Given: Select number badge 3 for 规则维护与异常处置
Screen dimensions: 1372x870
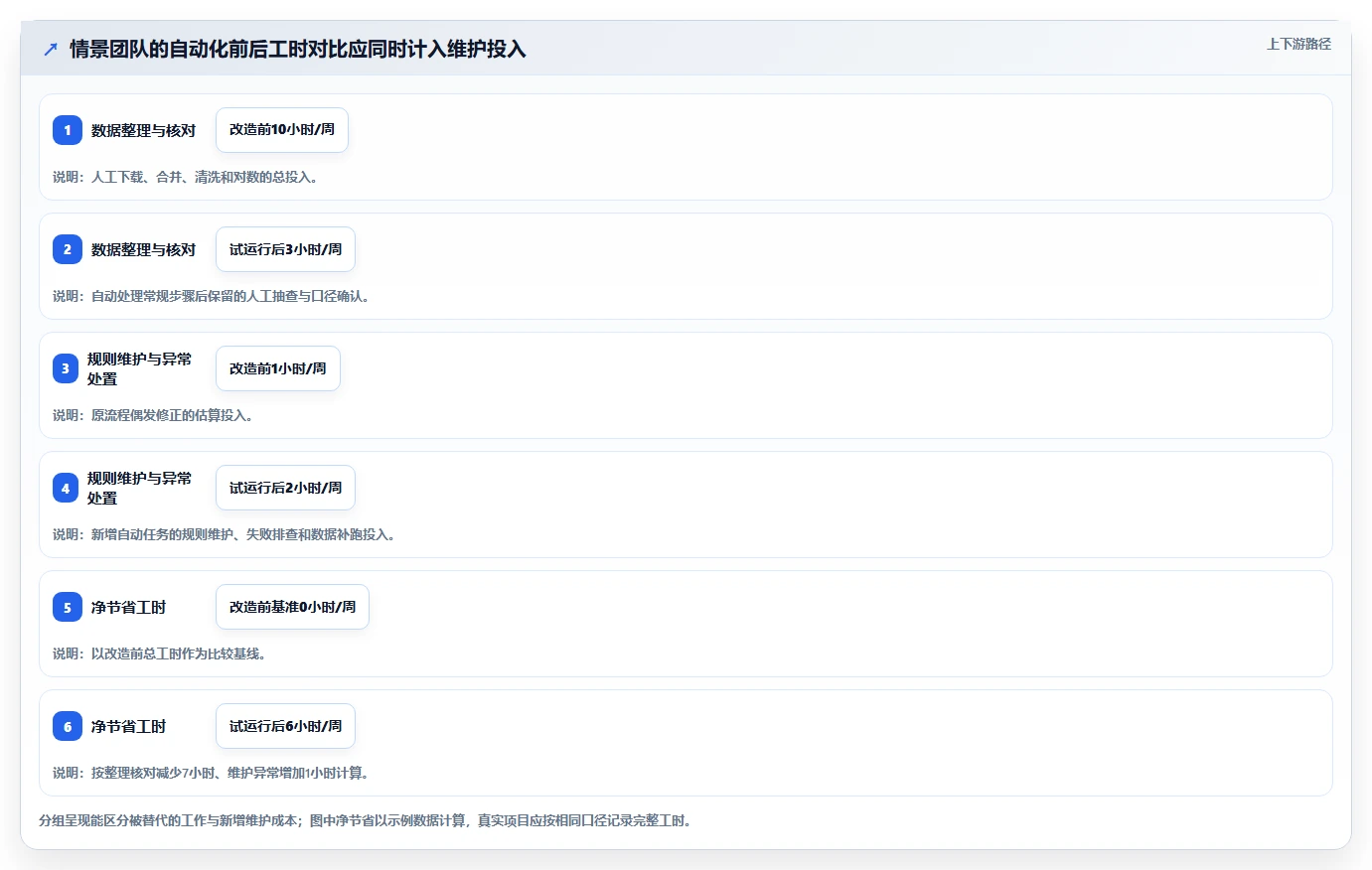Looking at the screenshot, I should (66, 368).
